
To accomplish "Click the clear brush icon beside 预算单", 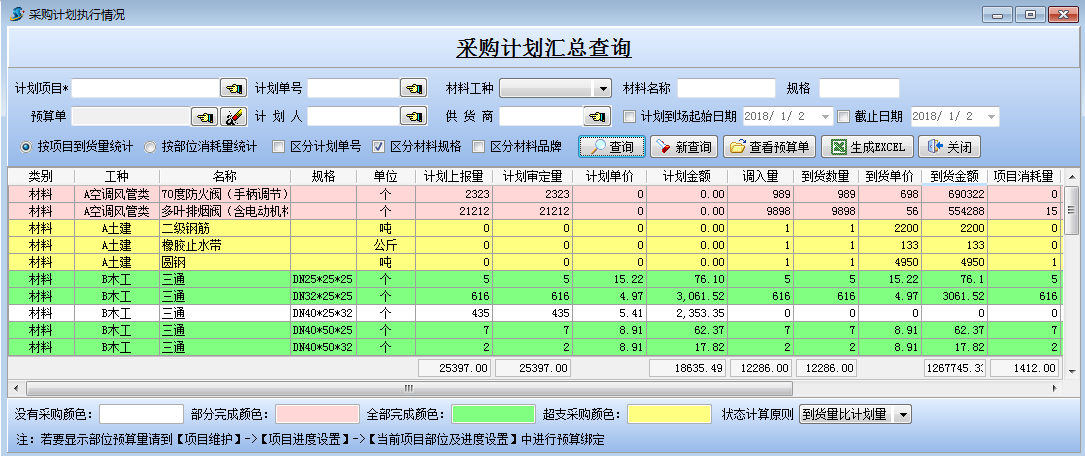I will point(233,116).
